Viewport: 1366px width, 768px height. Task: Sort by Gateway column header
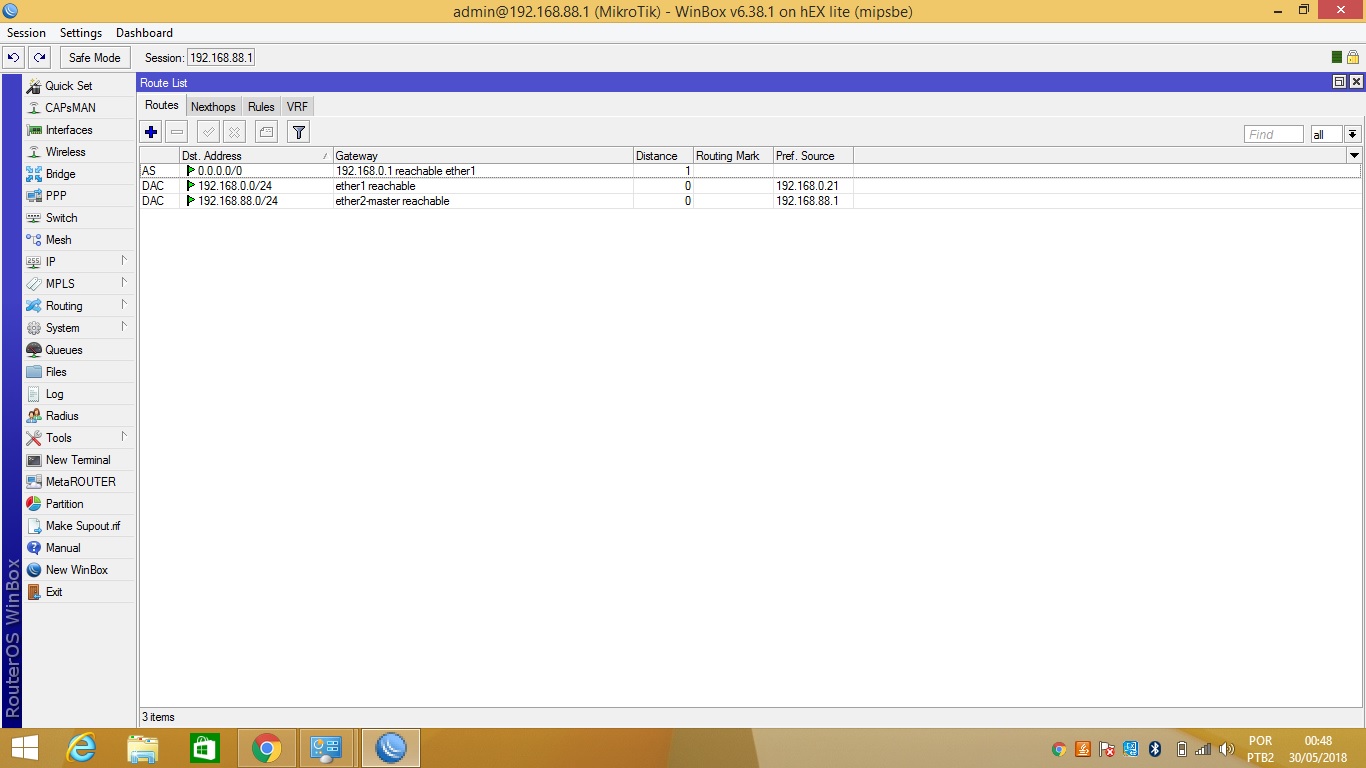(x=483, y=155)
